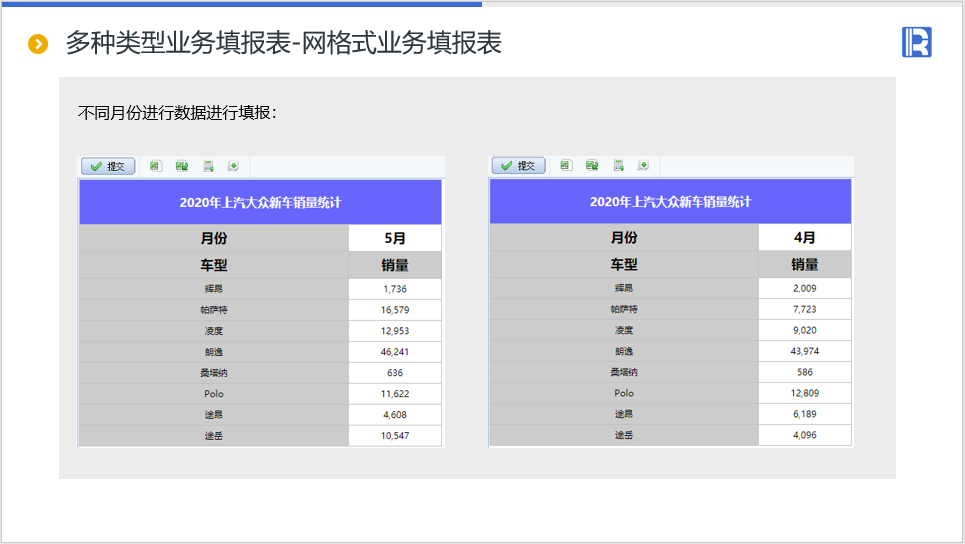965x544 pixels.
Task: Click sales value 4,096
Action: tap(805, 435)
